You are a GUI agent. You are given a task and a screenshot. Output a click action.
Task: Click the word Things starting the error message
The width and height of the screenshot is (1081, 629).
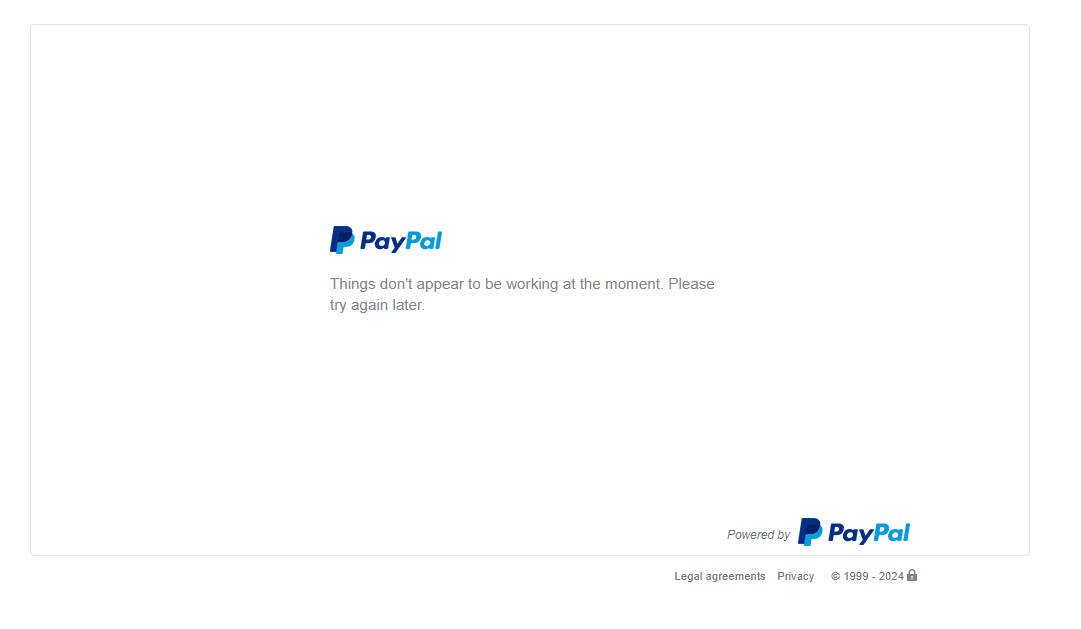point(352,284)
